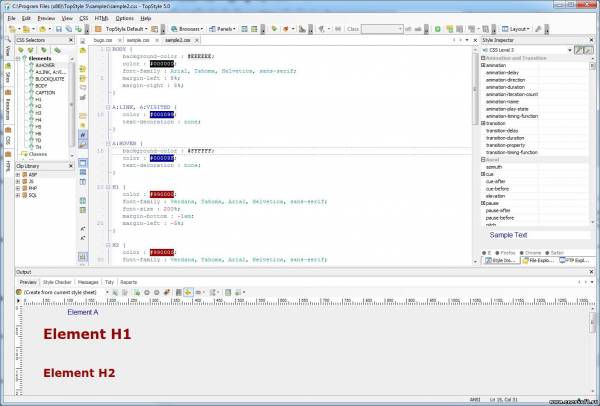Click the #990000 swatch in H1 rule

[162, 194]
